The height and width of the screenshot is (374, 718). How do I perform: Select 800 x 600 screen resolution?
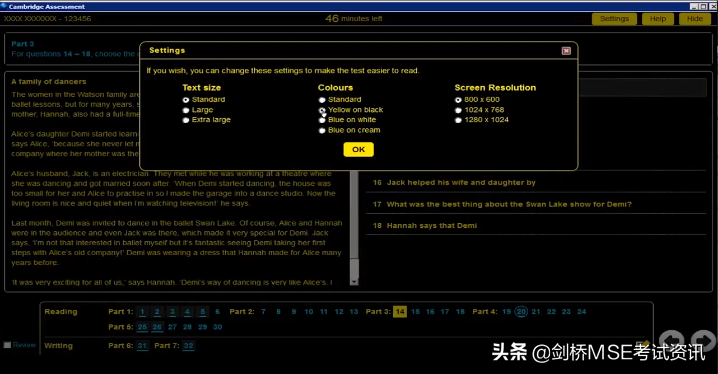point(458,100)
